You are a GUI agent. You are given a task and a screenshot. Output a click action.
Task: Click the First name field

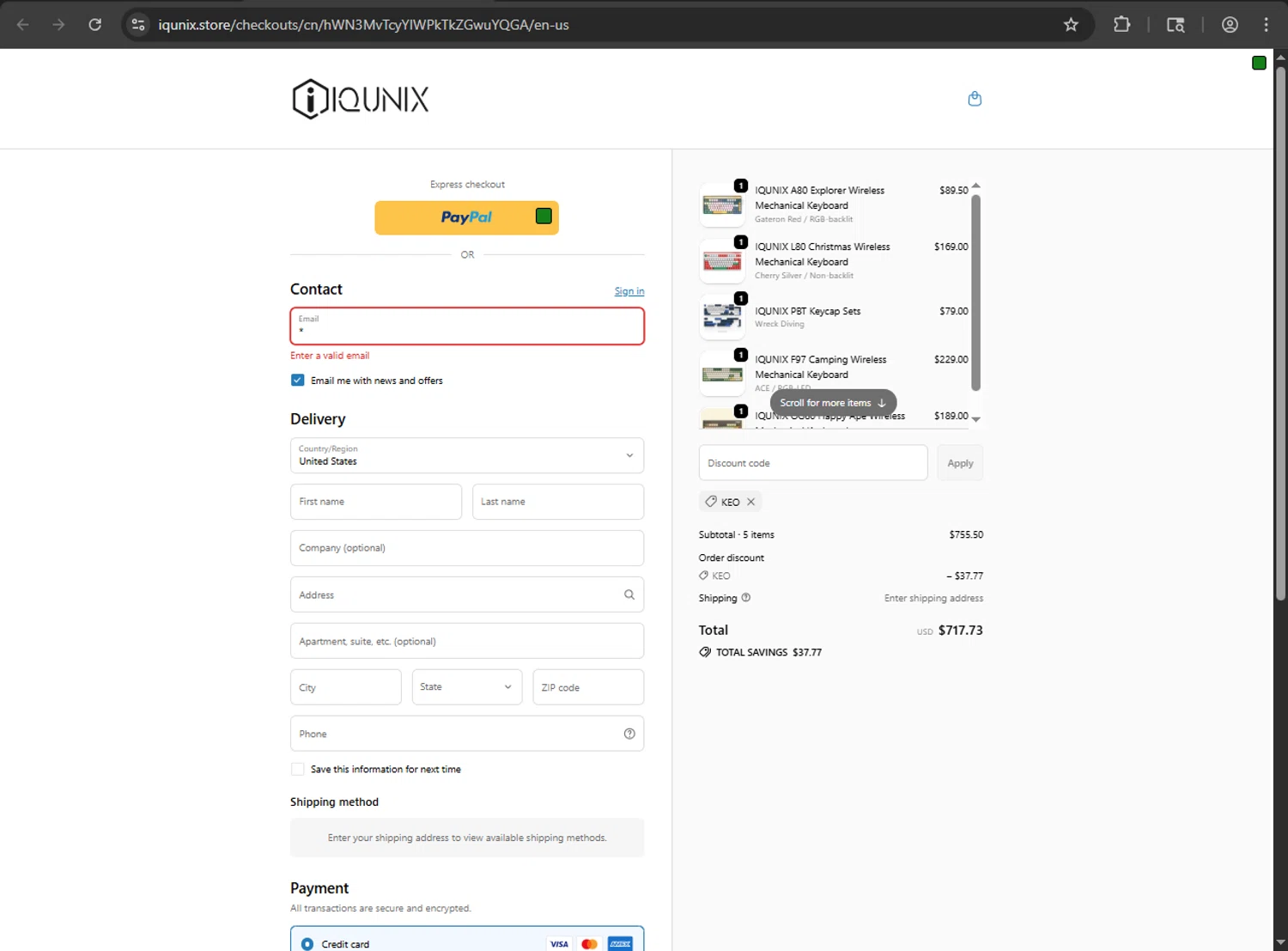376,502
